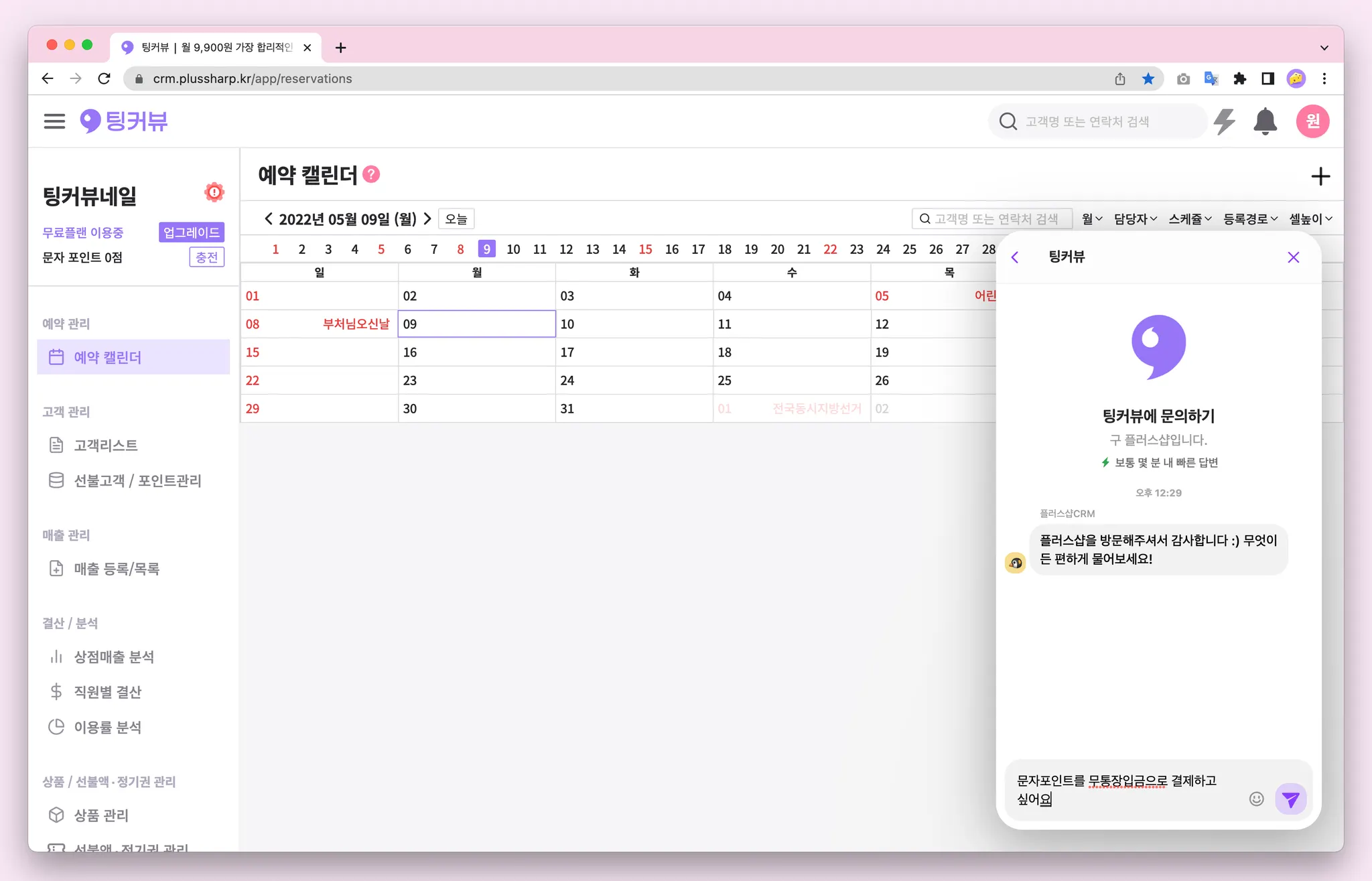Open the emoji picker in chat
1372x881 pixels.
[1256, 799]
